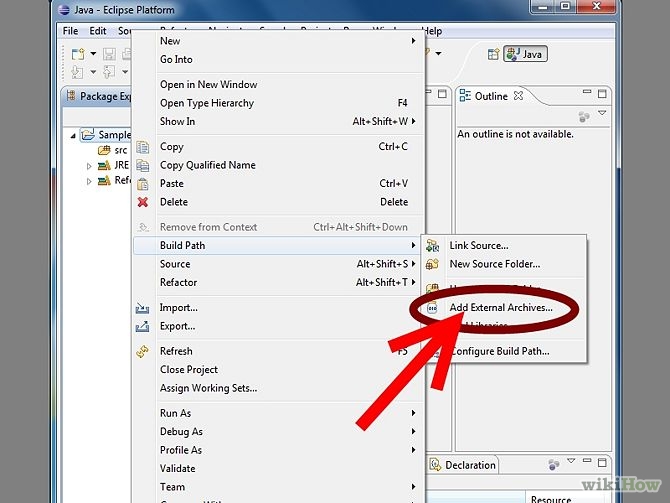The height and width of the screenshot is (503, 670).
Task: Click the New wizard toolbar icon
Action: click(x=78, y=54)
